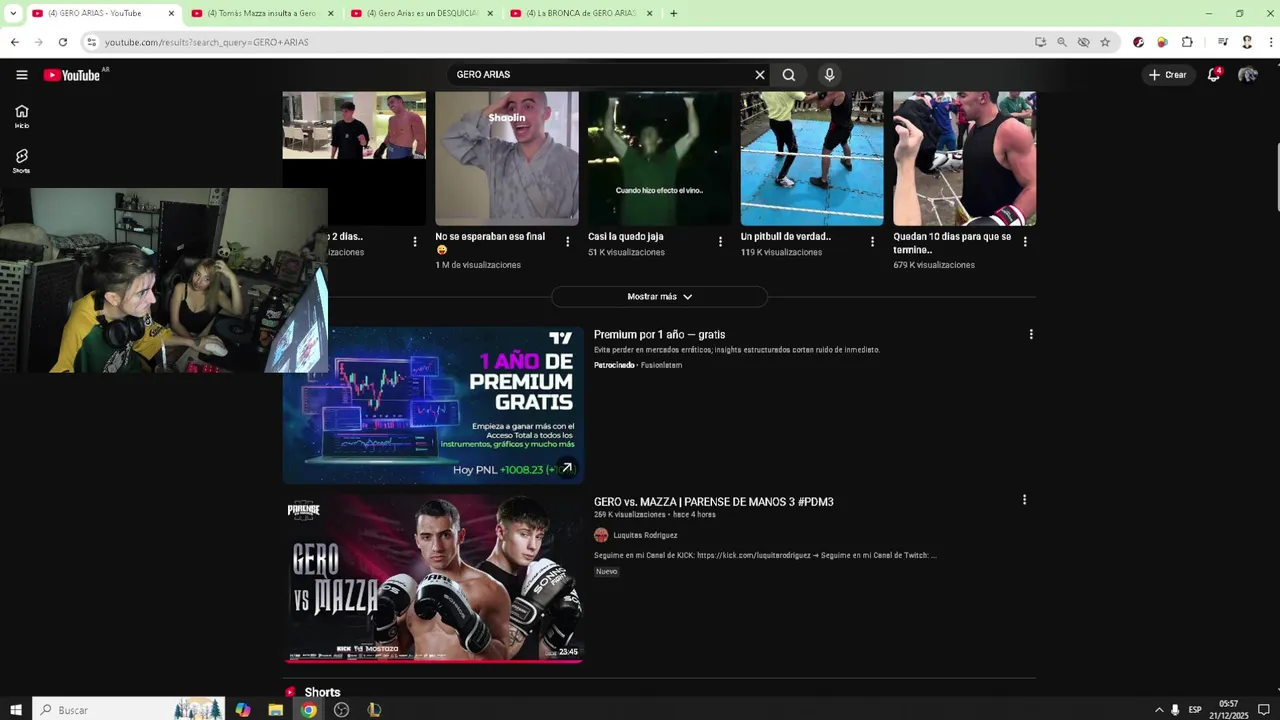This screenshot has height=720, width=1280.
Task: Switch to 'La BRONCA de GERO ARIAS' tab
Action: click(x=580, y=13)
